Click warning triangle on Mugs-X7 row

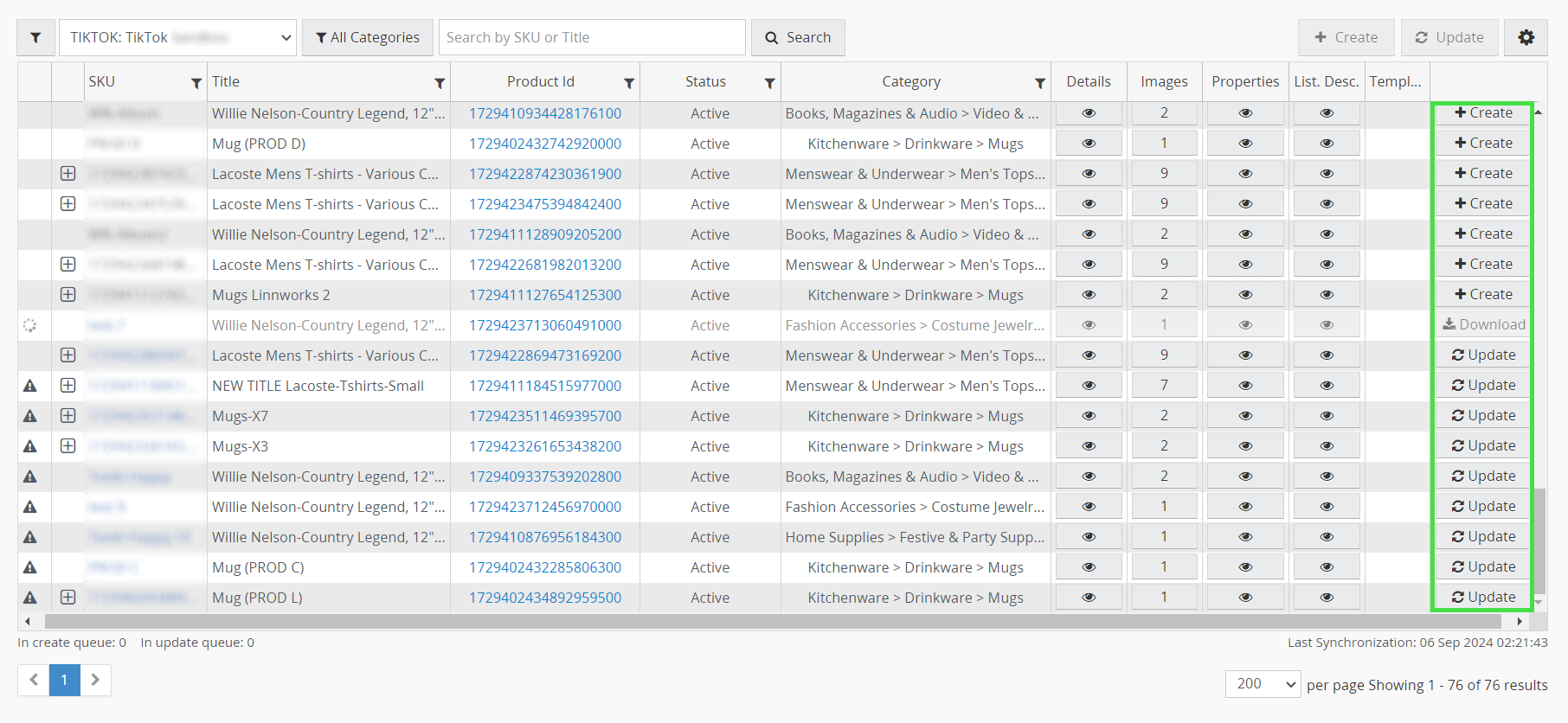(30, 416)
